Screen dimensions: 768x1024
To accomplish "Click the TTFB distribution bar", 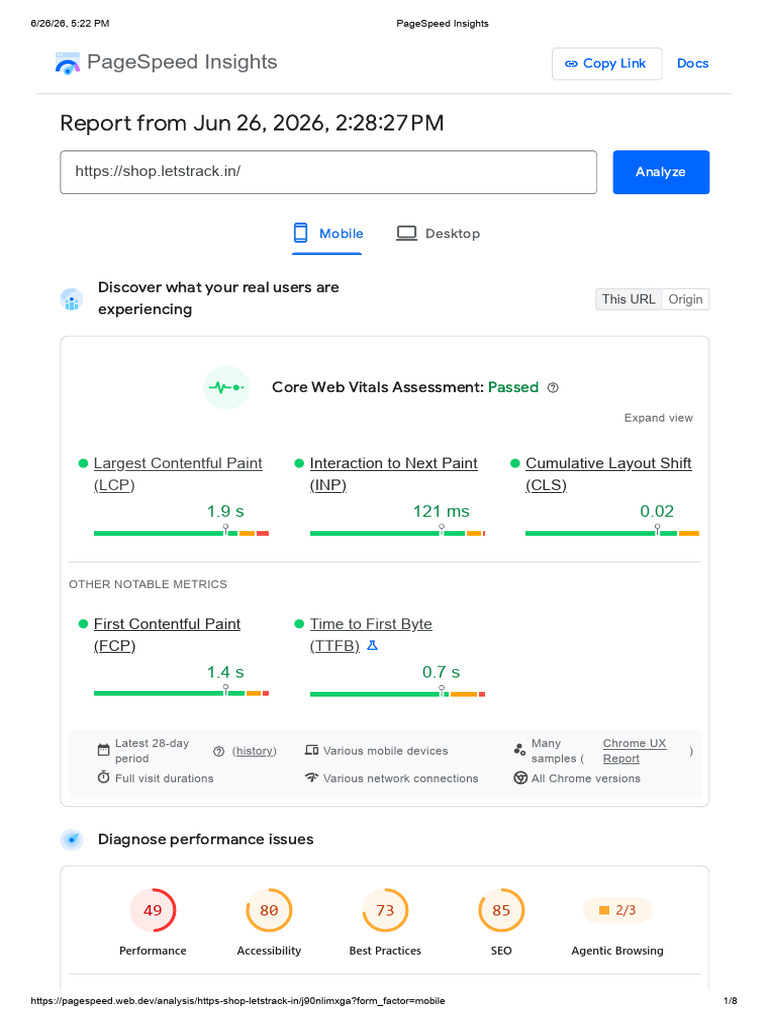I will [397, 694].
